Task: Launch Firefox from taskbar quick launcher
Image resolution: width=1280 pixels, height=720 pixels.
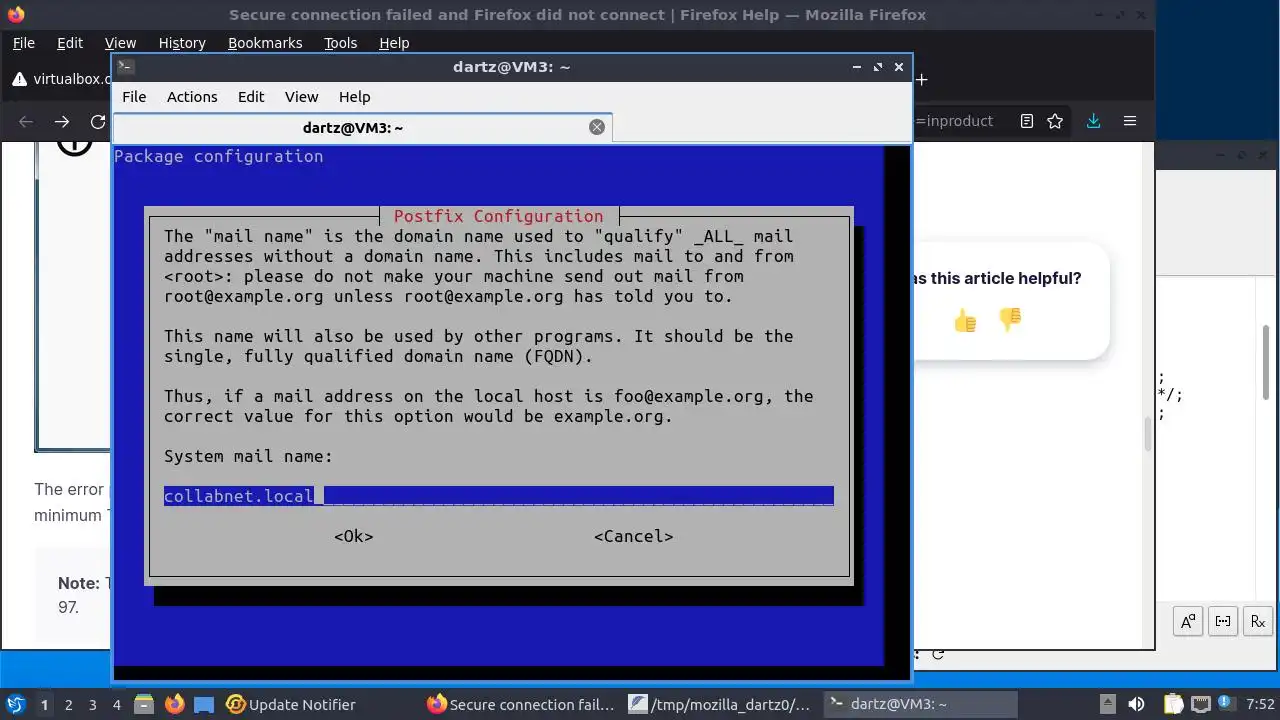Action: click(x=175, y=704)
